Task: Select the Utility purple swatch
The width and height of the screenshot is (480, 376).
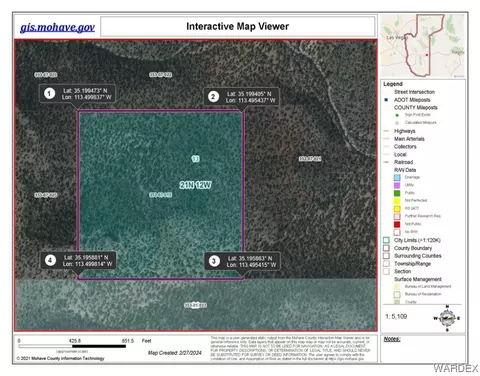Action: (x=397, y=185)
